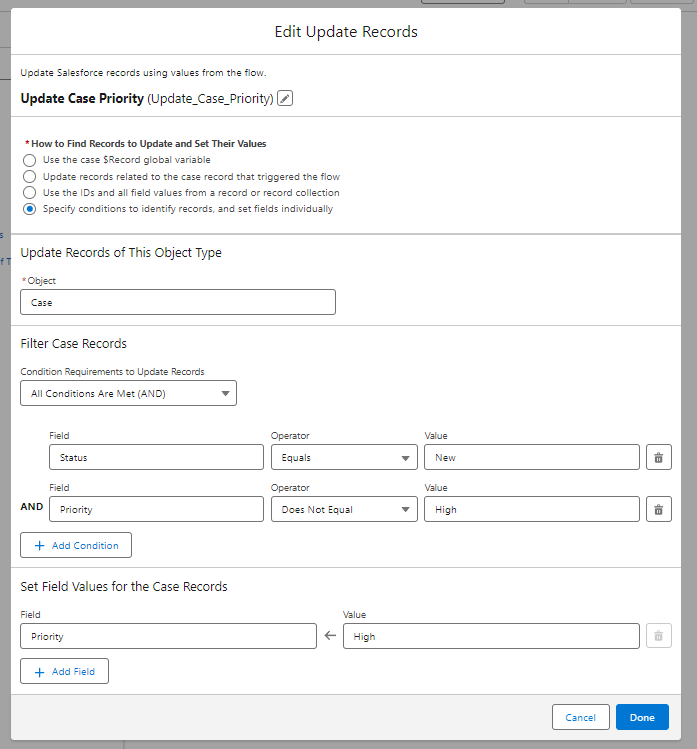Click the Status field input
The height and width of the screenshot is (749, 697).
tap(156, 457)
